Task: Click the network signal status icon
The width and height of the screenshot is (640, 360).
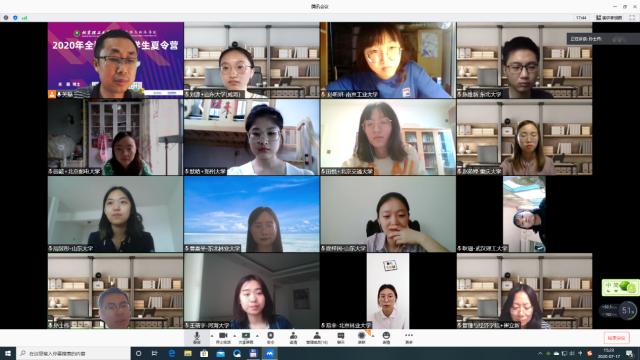Action: pos(24,18)
